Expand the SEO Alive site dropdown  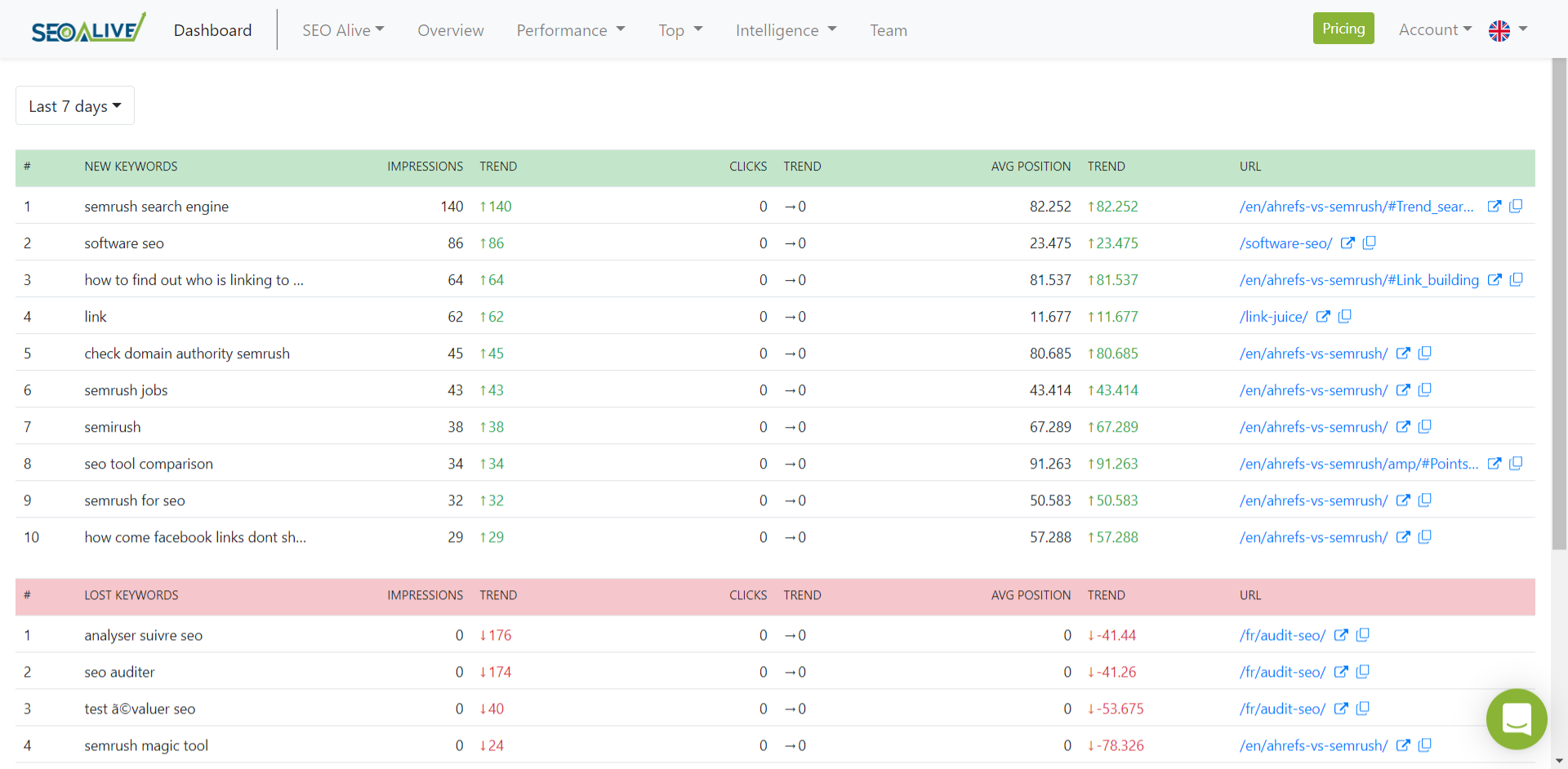[343, 30]
